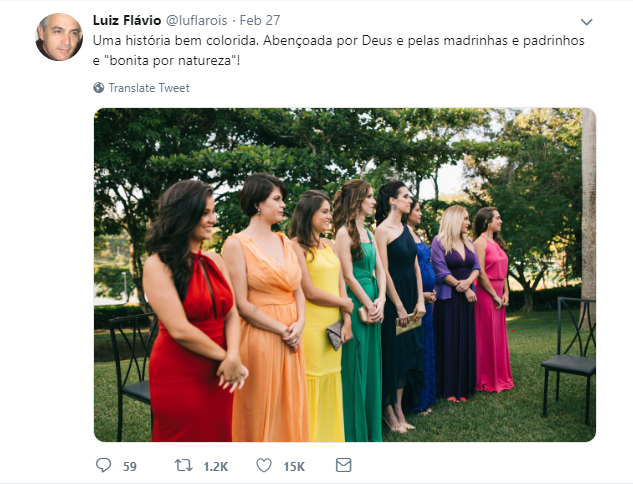Click the 15K likes count
The width and height of the screenshot is (633, 484).
[294, 466]
